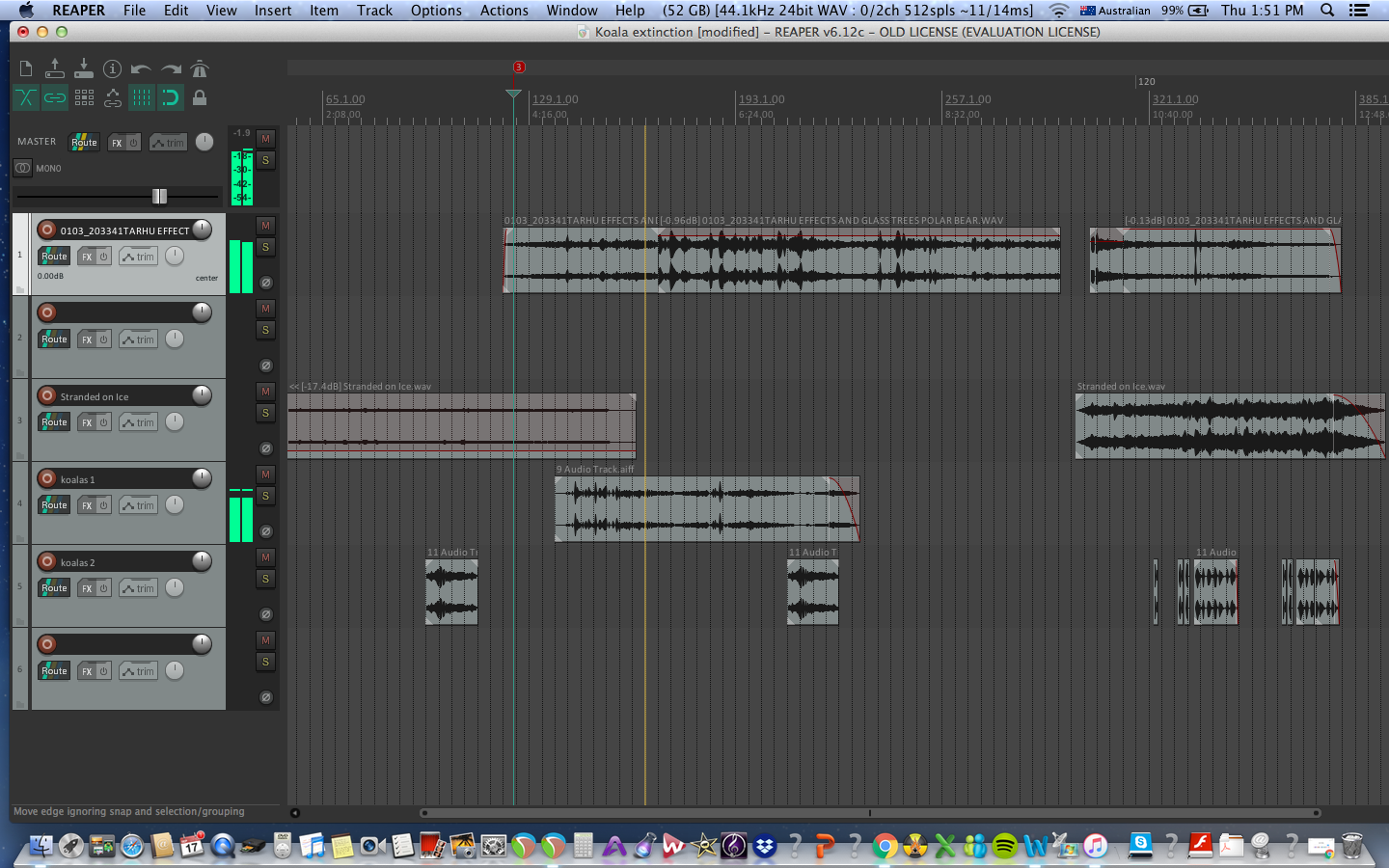The image size is (1389, 868).
Task: Toggle the grid lines icon
Action: point(142,97)
